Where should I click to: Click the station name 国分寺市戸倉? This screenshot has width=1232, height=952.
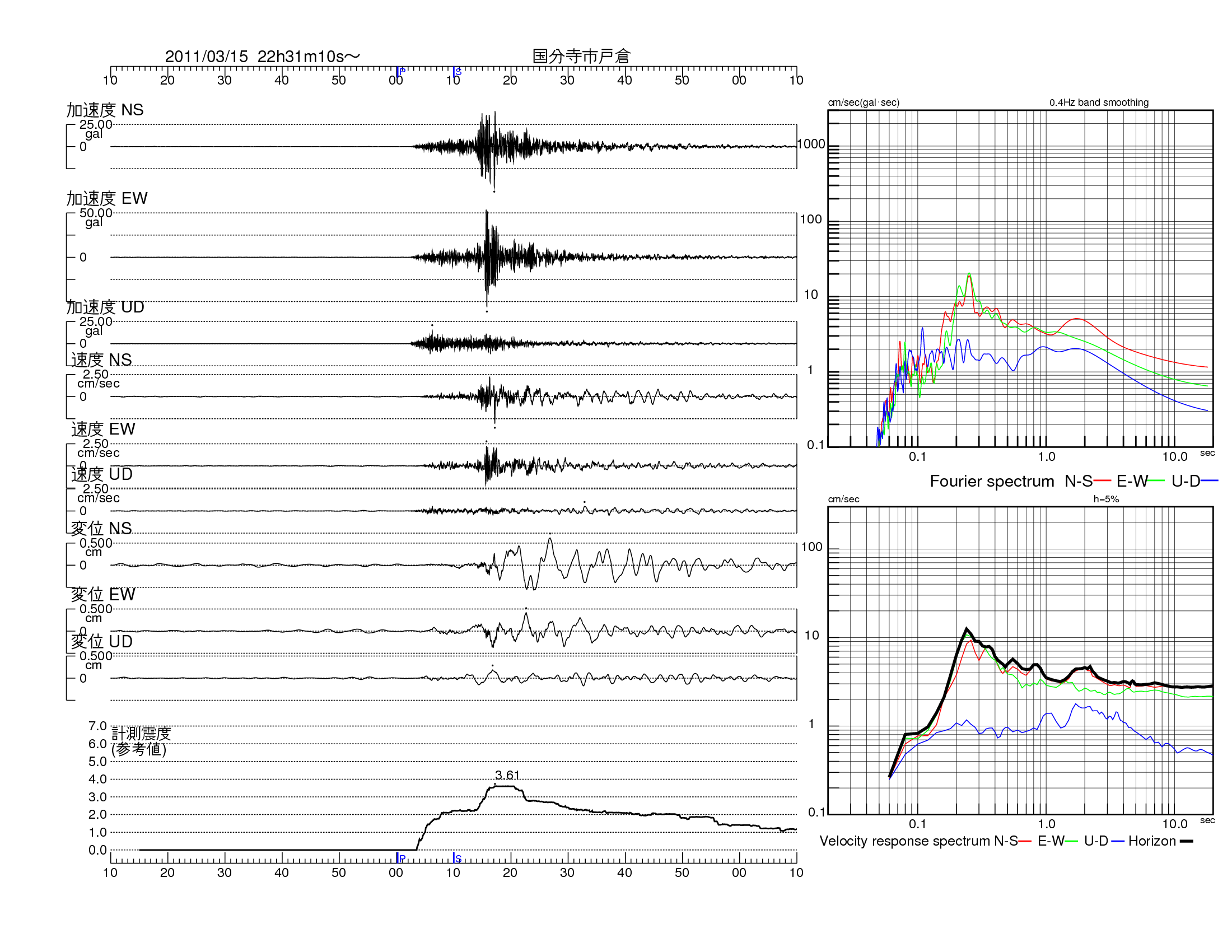582,57
